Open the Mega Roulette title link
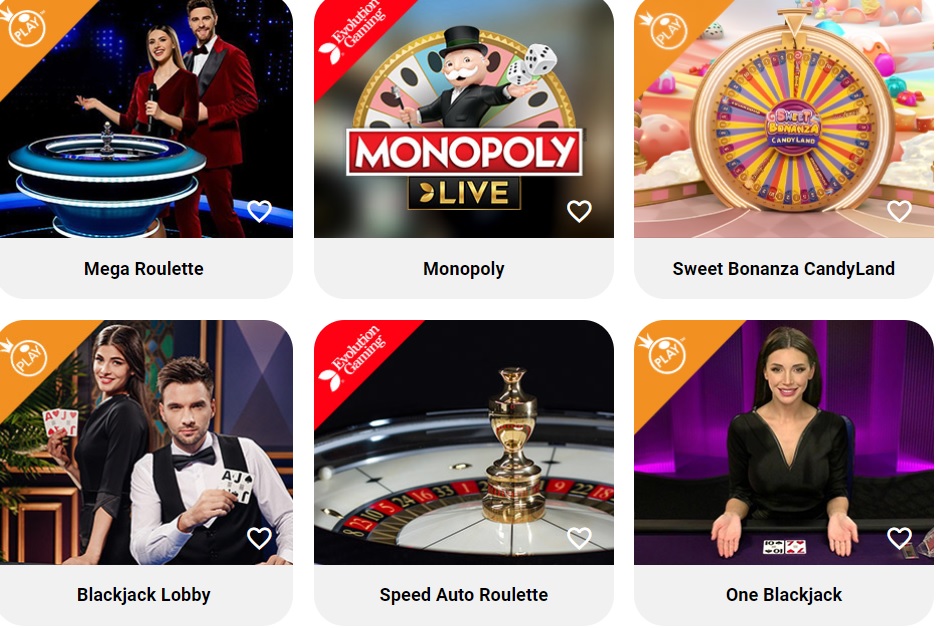This screenshot has width=936, height=628. (x=144, y=269)
